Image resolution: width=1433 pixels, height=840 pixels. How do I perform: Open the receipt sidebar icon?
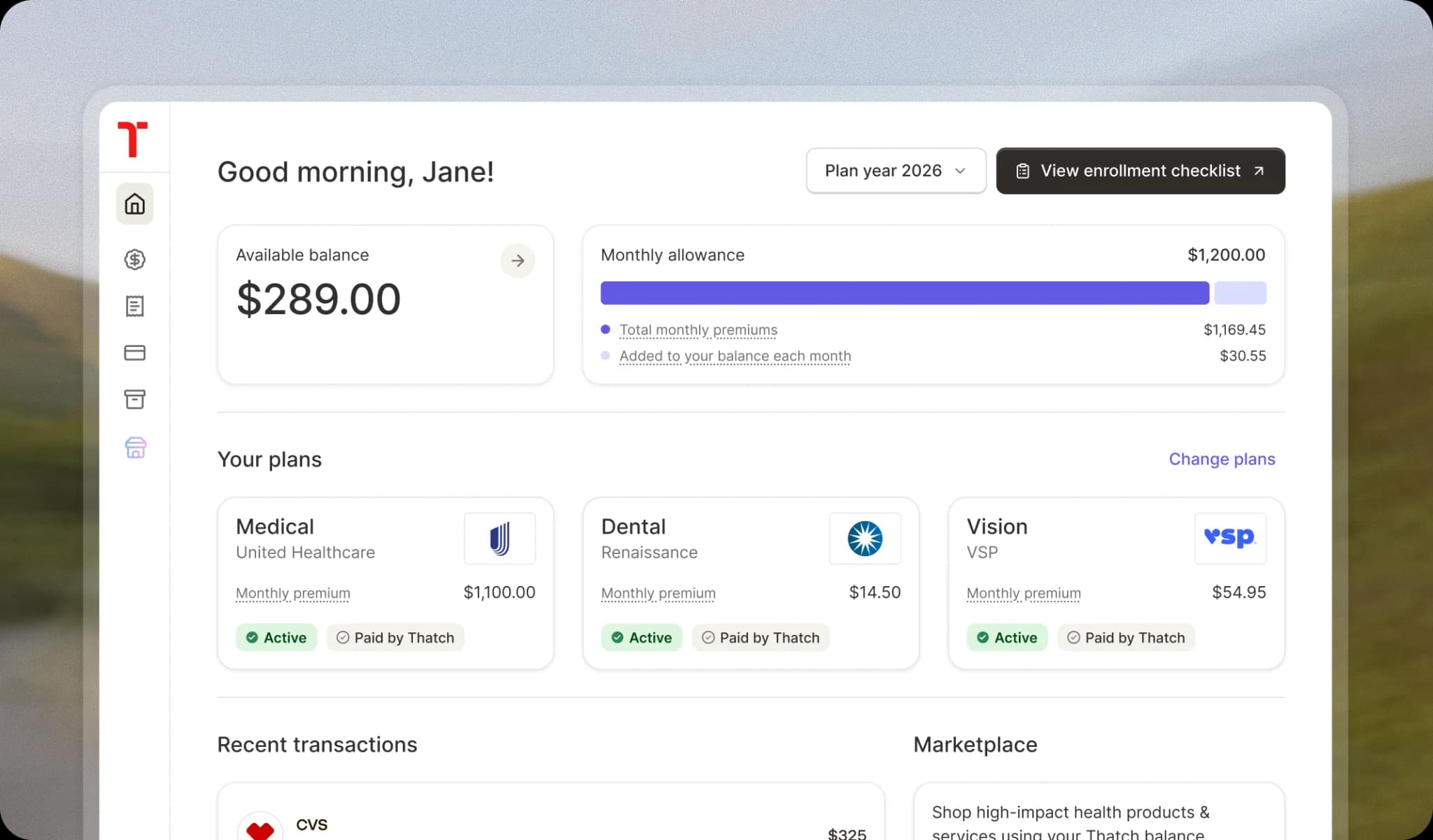tap(134, 306)
